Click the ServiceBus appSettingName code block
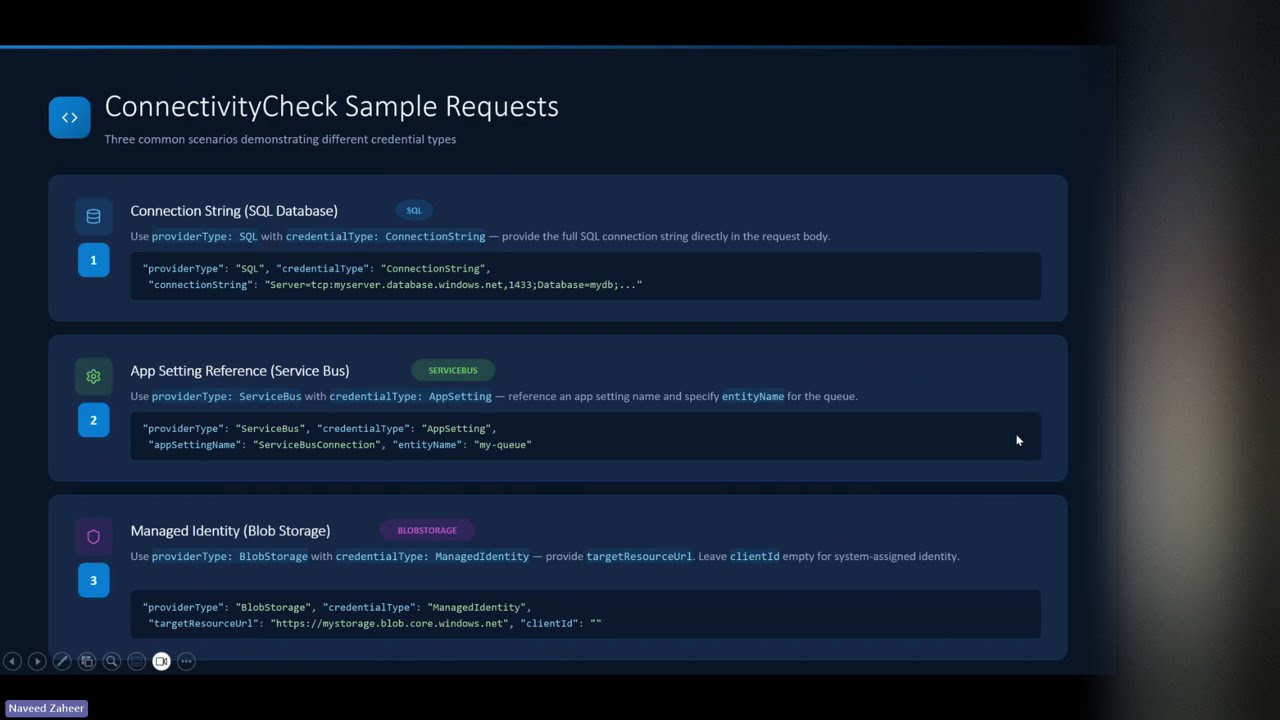1280x720 pixels. click(585, 436)
